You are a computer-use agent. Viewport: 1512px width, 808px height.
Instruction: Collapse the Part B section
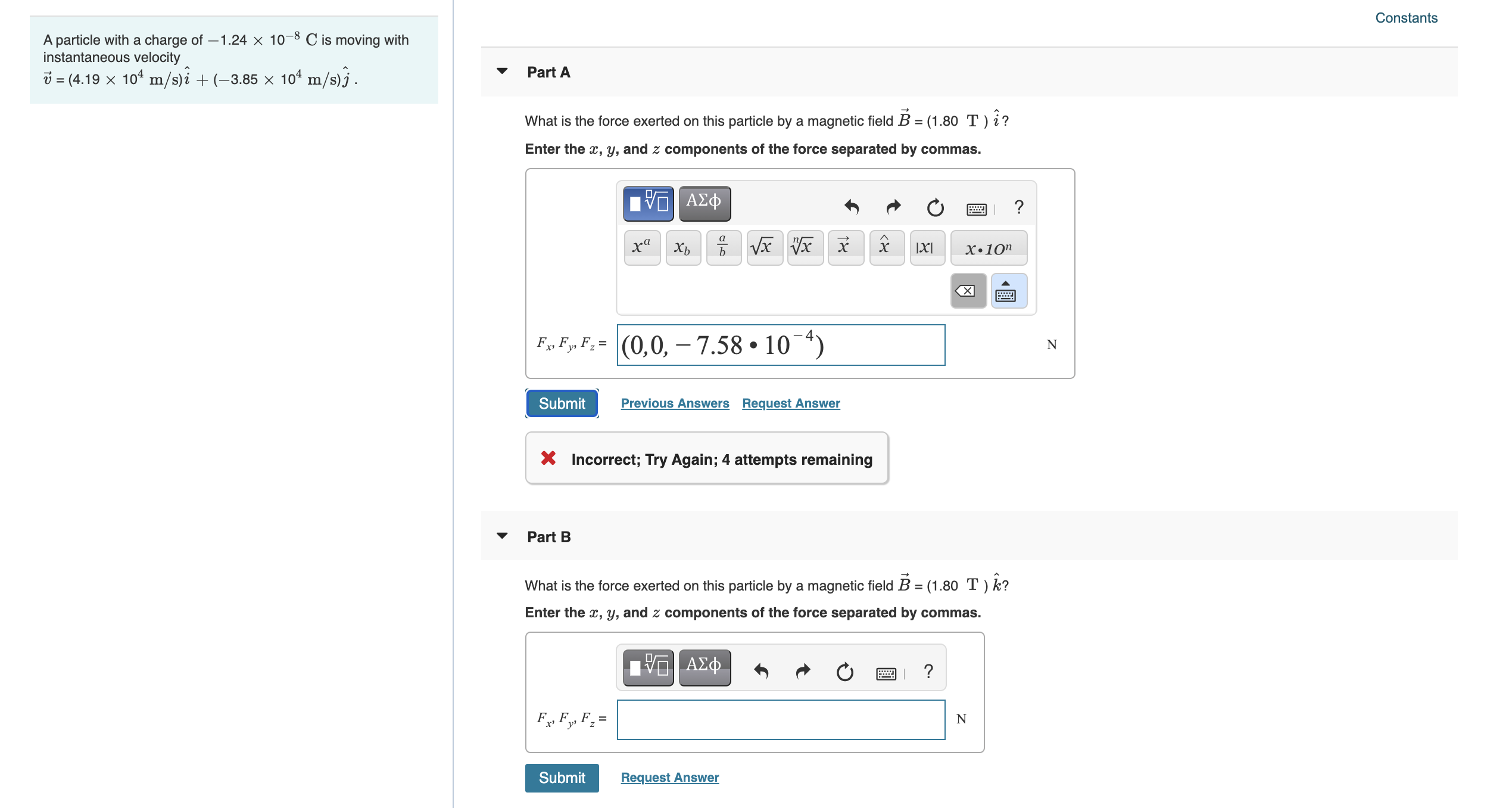click(x=502, y=536)
